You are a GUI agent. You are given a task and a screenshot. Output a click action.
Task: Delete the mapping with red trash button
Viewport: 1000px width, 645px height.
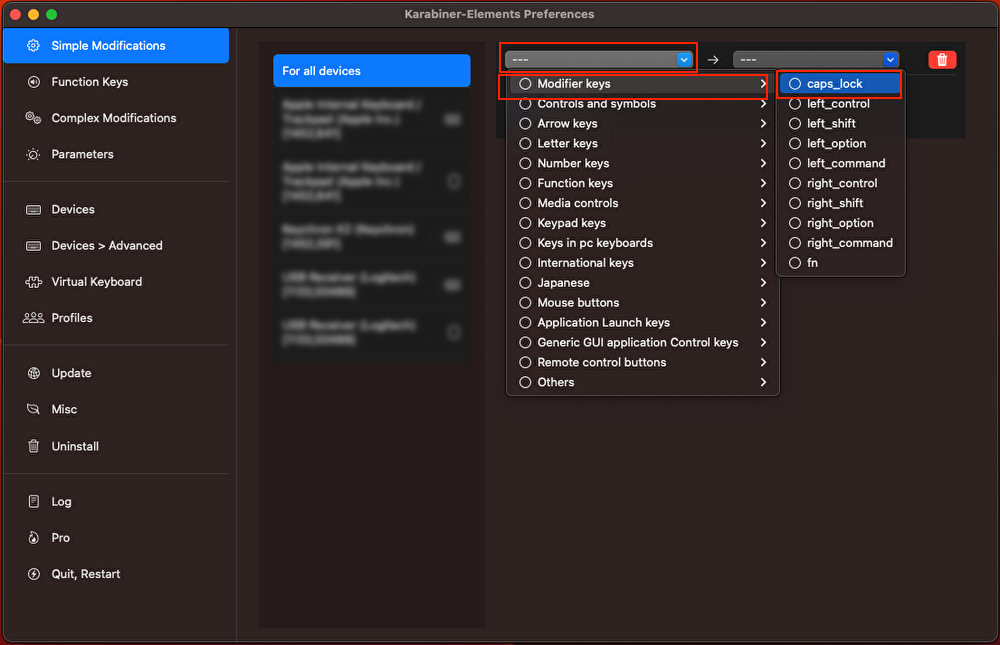click(942, 59)
